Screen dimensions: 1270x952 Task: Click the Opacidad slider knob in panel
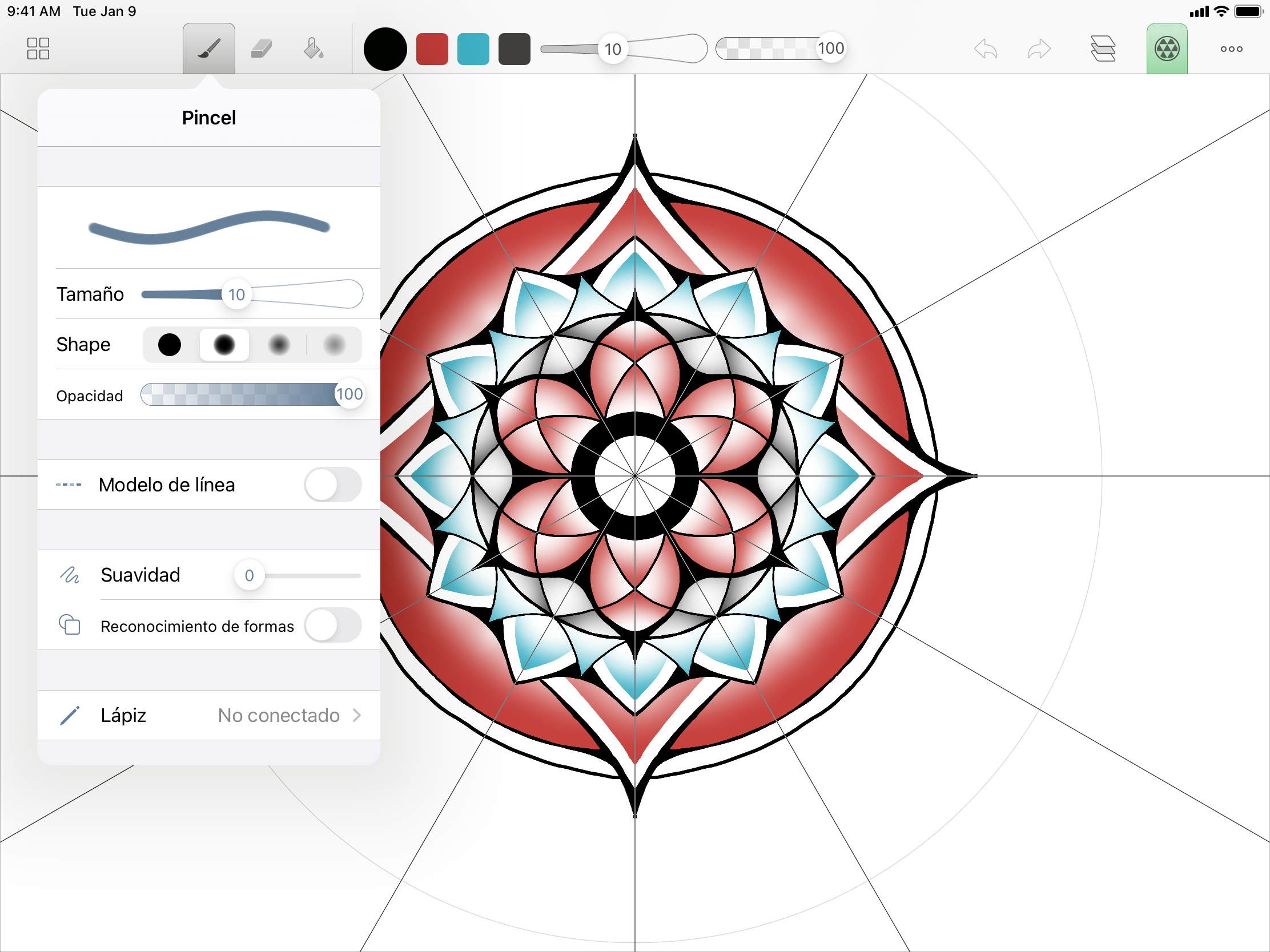pos(349,394)
